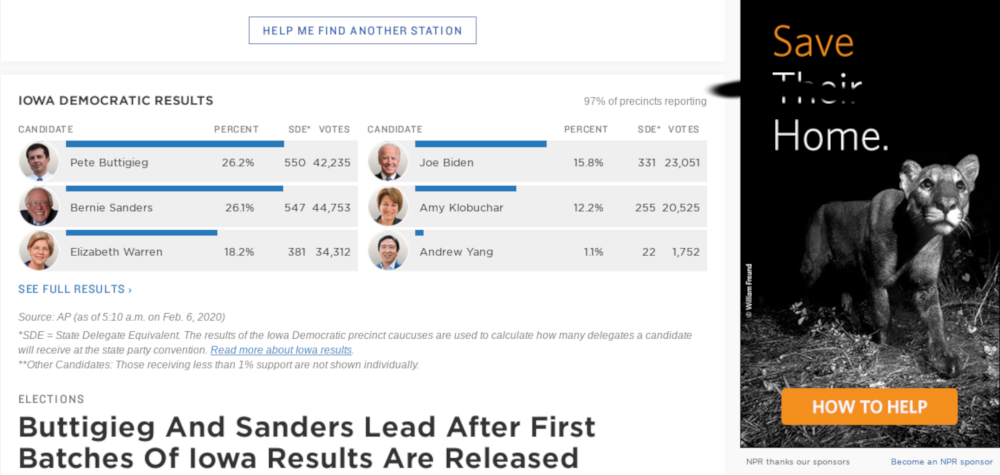Click Amy Klobuchar's candidate photo

coord(387,207)
